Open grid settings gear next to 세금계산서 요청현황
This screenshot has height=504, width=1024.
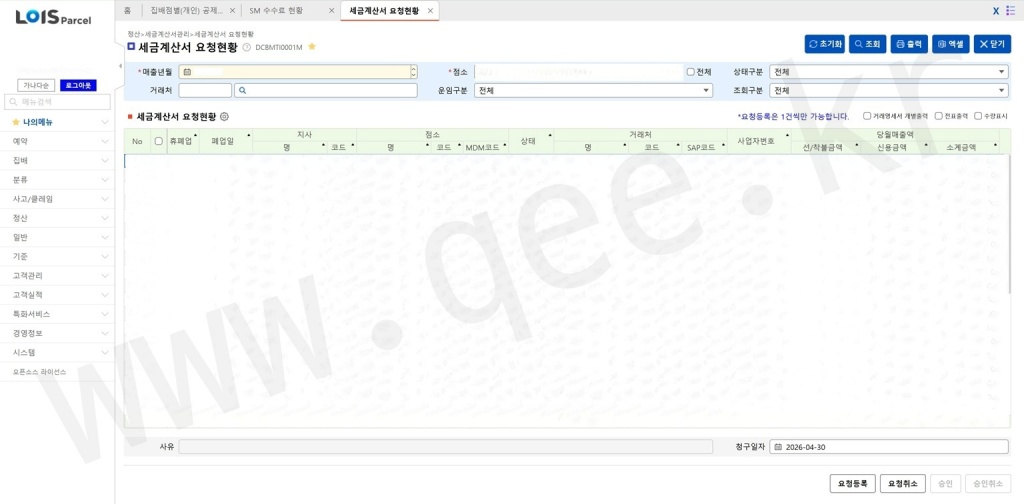pyautogui.click(x=225, y=116)
